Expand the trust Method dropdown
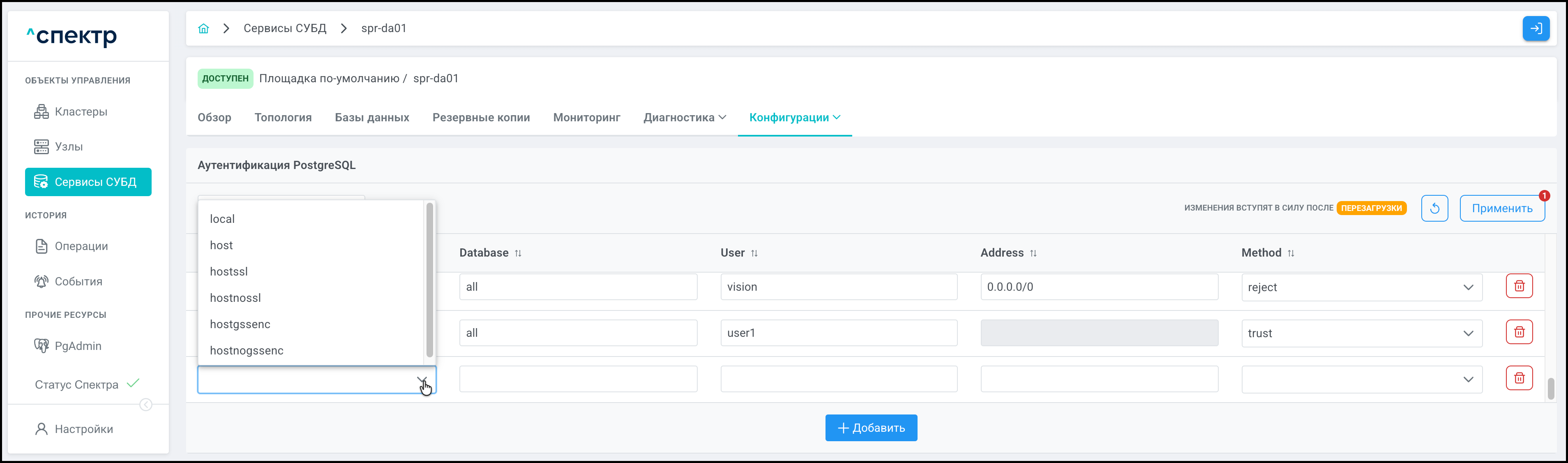This screenshot has height=463, width=1568. click(1361, 333)
